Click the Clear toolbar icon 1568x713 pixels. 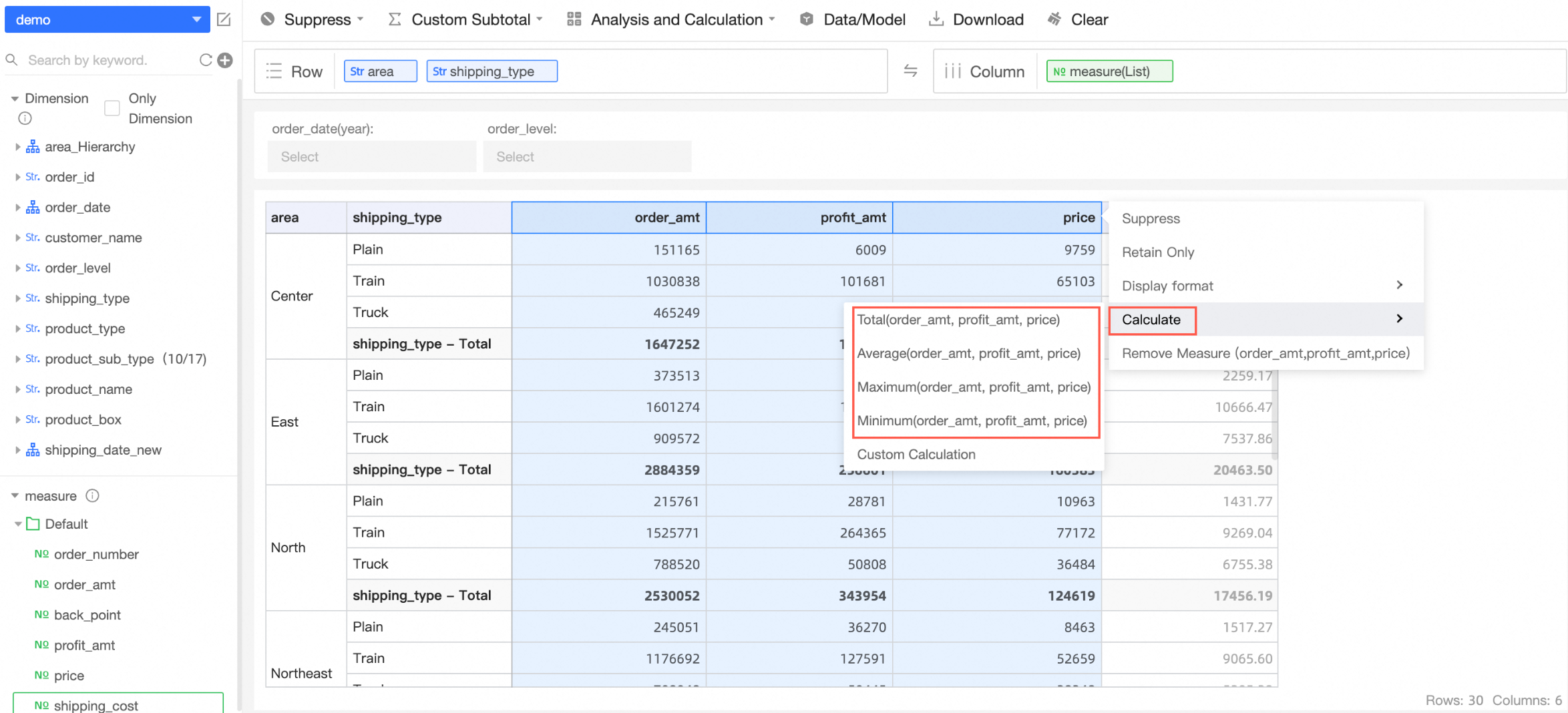coord(1054,19)
